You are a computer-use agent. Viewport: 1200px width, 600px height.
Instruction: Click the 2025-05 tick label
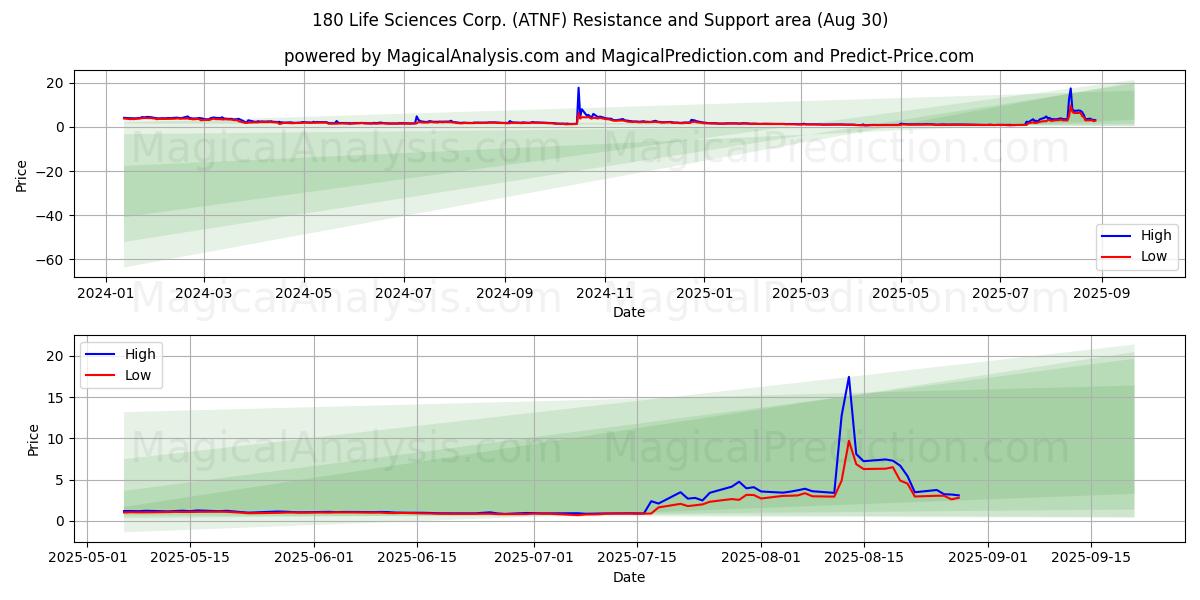900,294
